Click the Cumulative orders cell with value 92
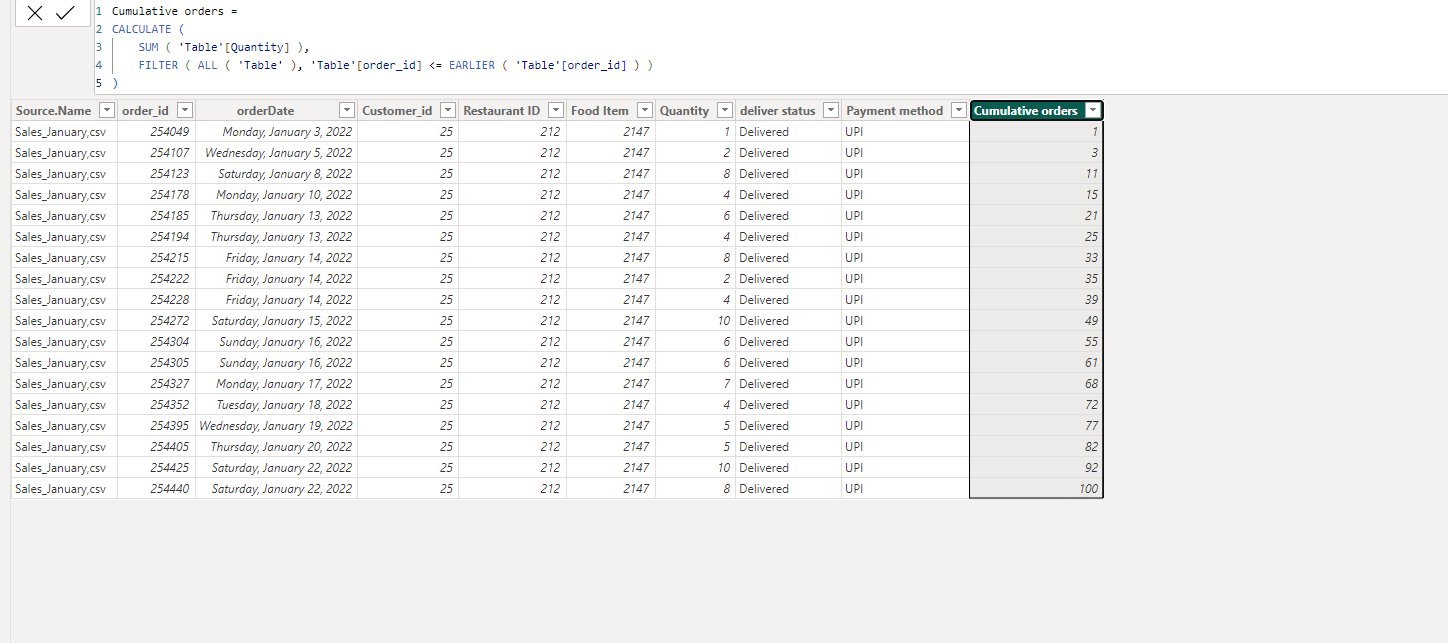The height and width of the screenshot is (643, 1448). click(1036, 468)
